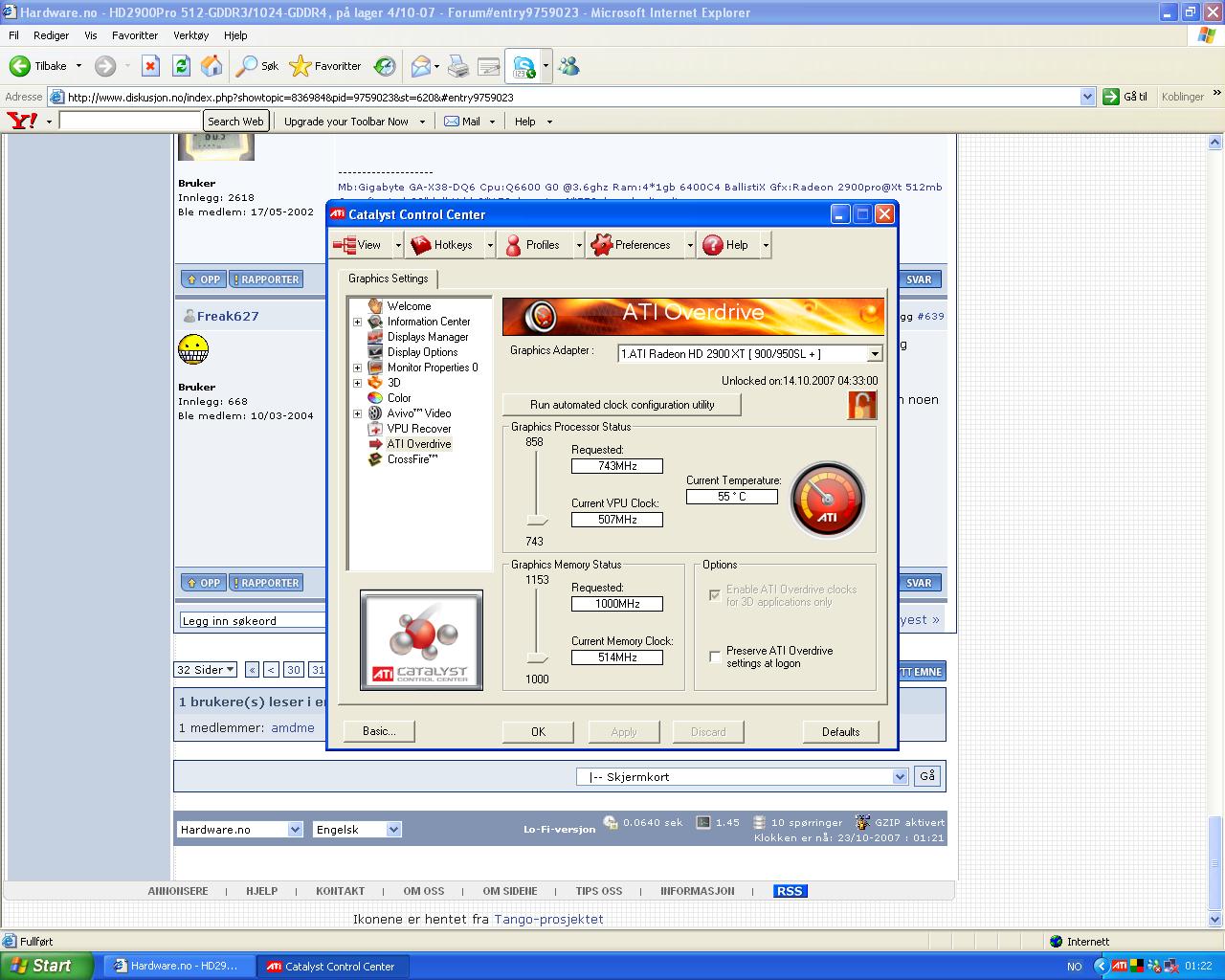Select Displays Manager in the tree

click(428, 337)
